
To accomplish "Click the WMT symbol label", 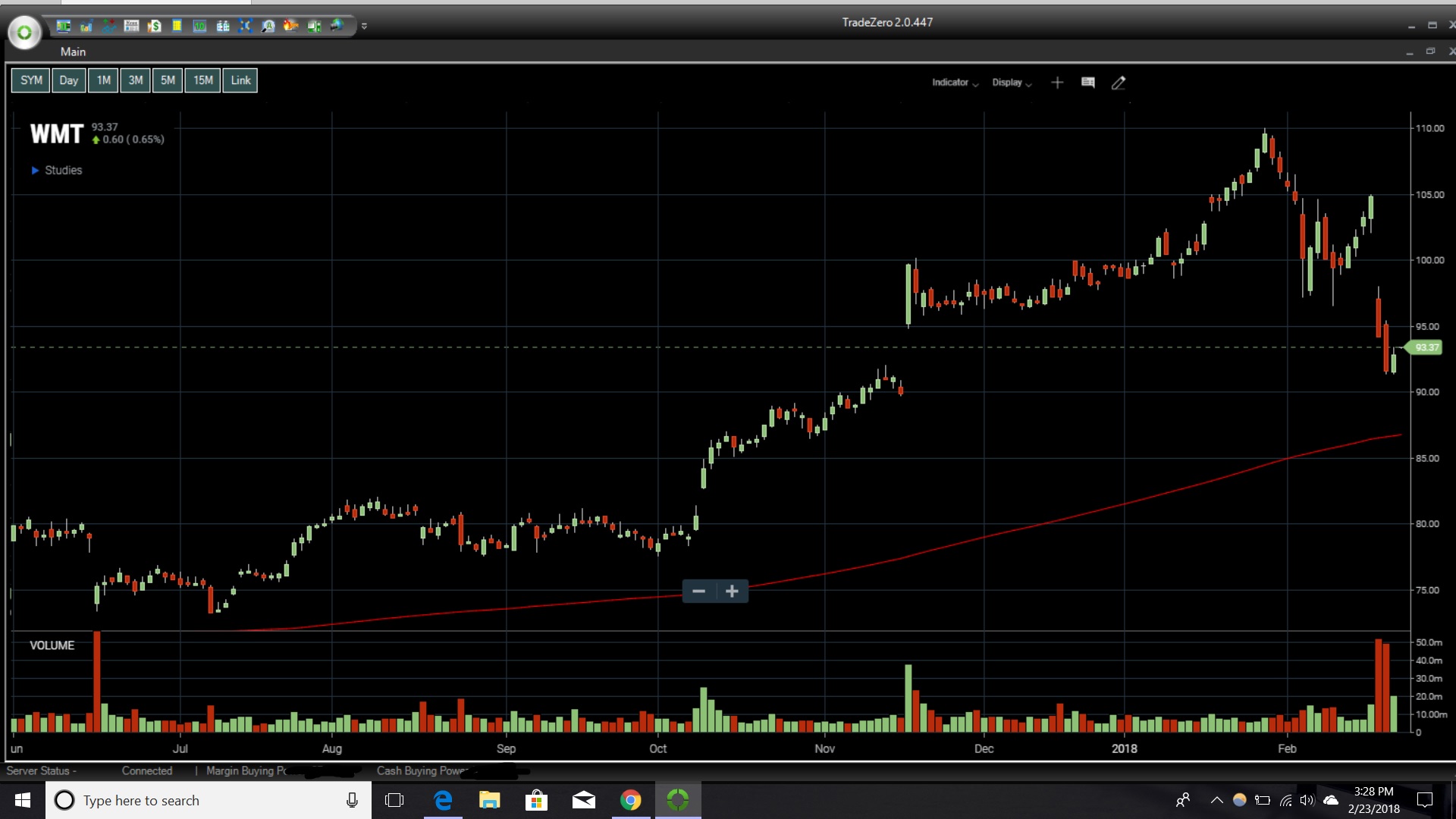I will coord(56,134).
